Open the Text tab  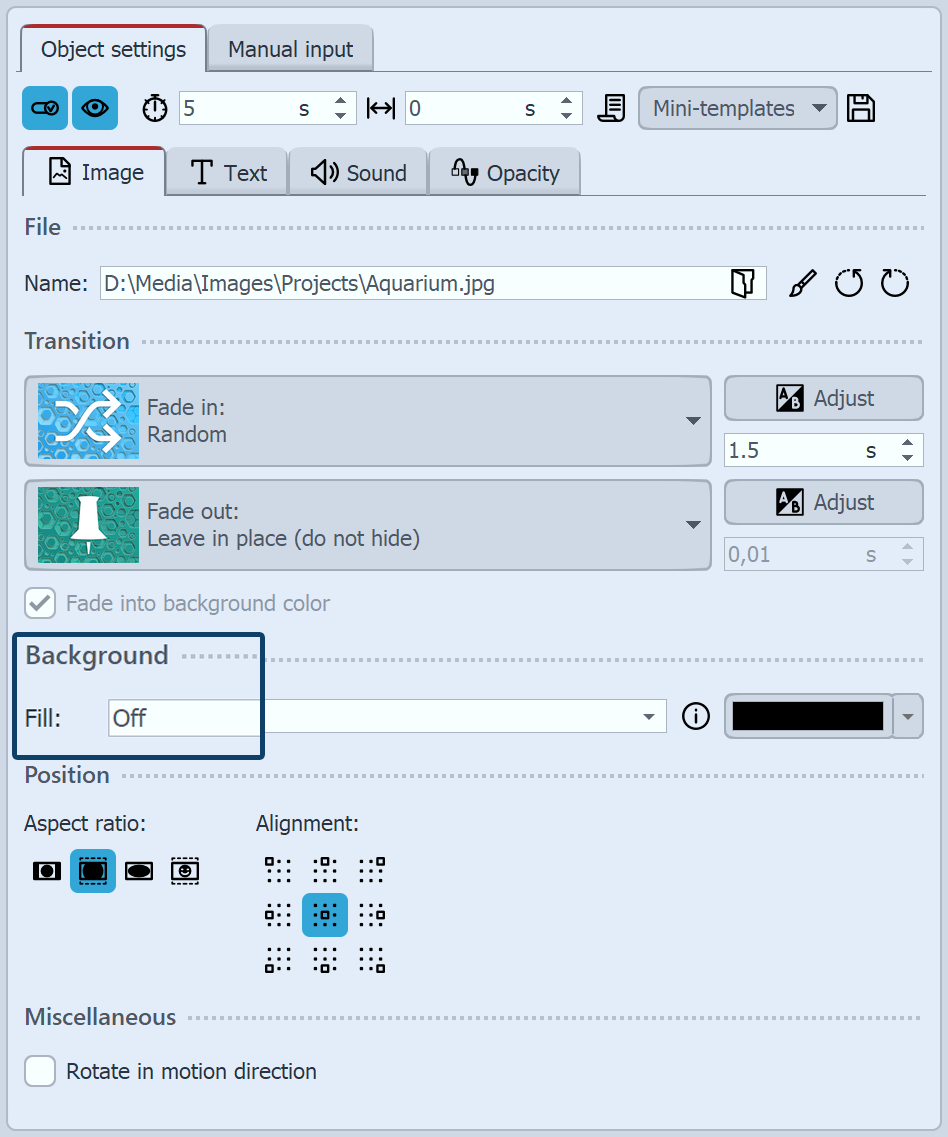point(227,173)
